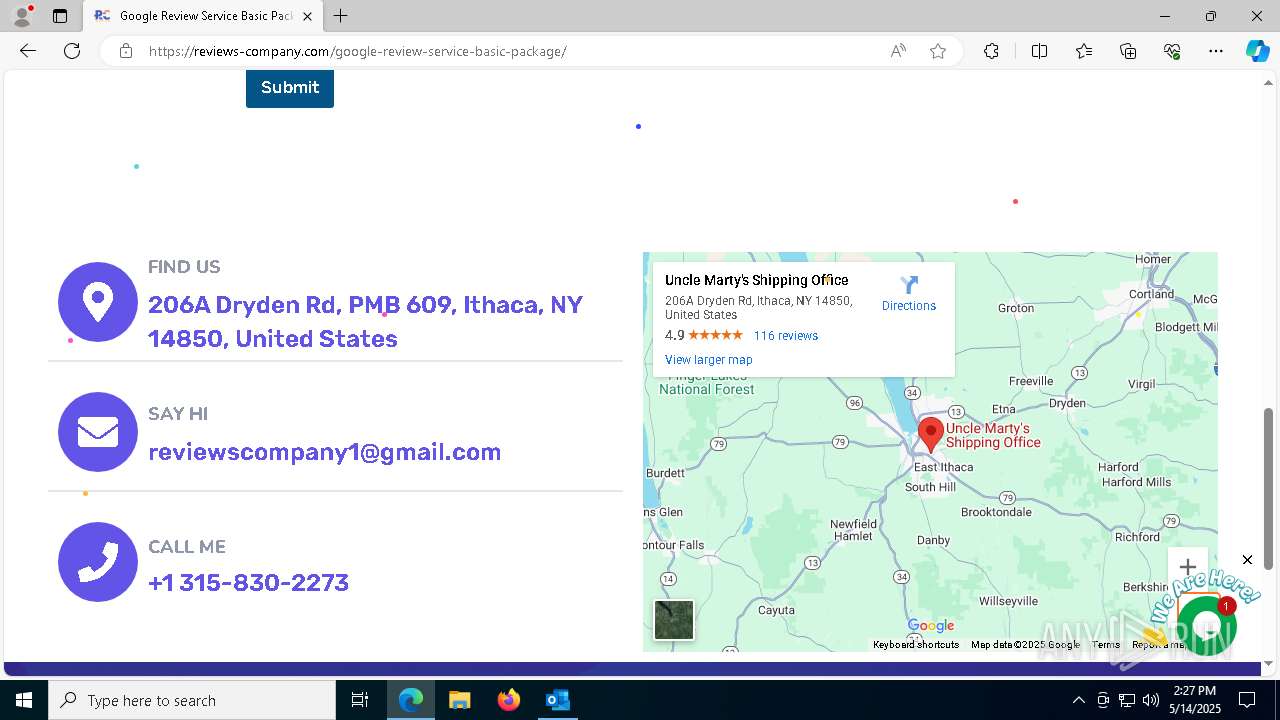This screenshot has width=1280, height=720.
Task: Open the map Terms link
Action: [x=1106, y=645]
